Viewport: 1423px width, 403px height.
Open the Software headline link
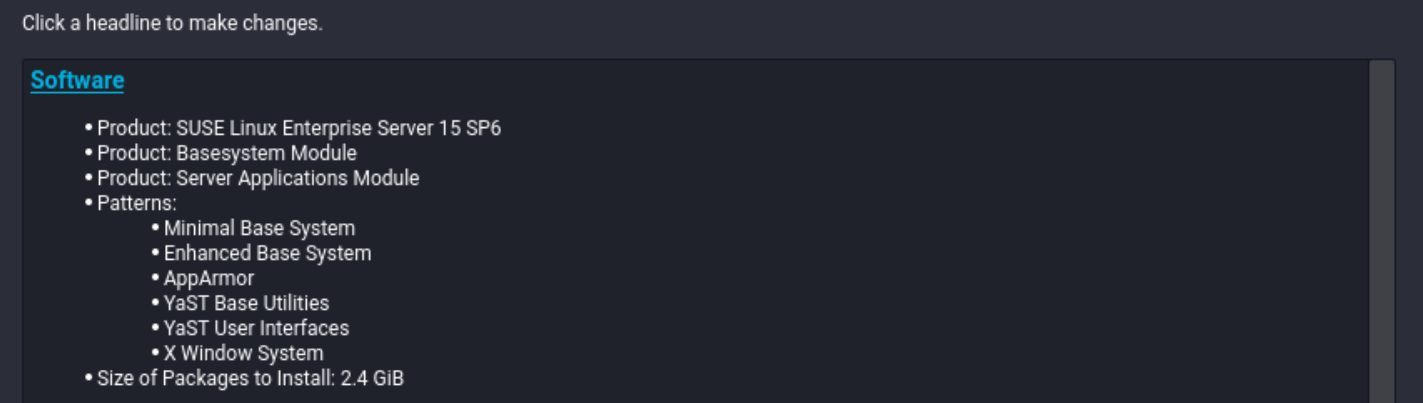[77, 81]
